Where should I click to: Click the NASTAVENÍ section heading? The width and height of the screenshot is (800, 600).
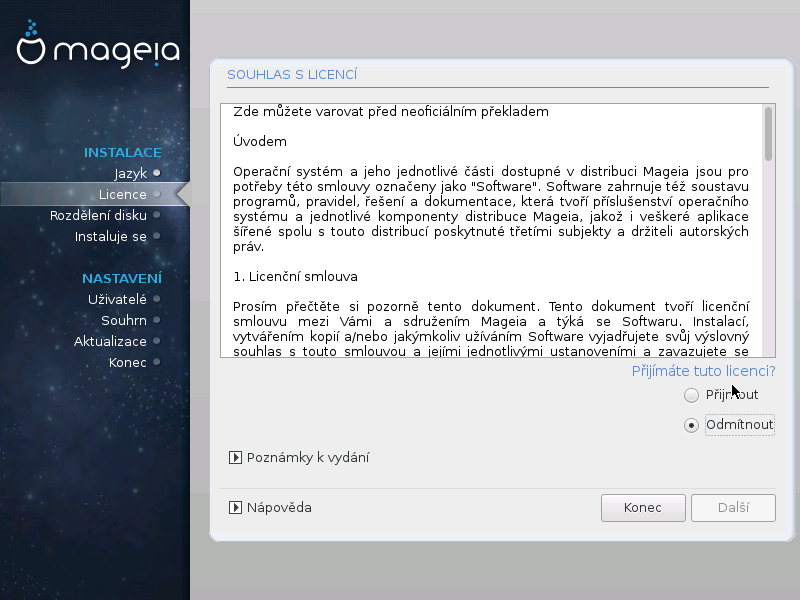pyautogui.click(x=122, y=279)
